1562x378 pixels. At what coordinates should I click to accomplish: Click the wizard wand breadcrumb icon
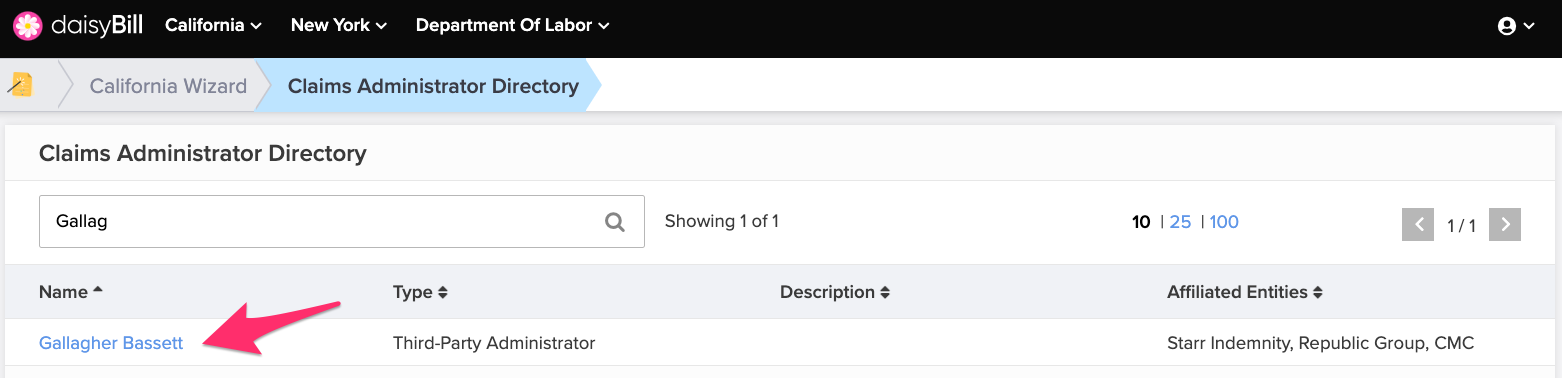(20, 85)
